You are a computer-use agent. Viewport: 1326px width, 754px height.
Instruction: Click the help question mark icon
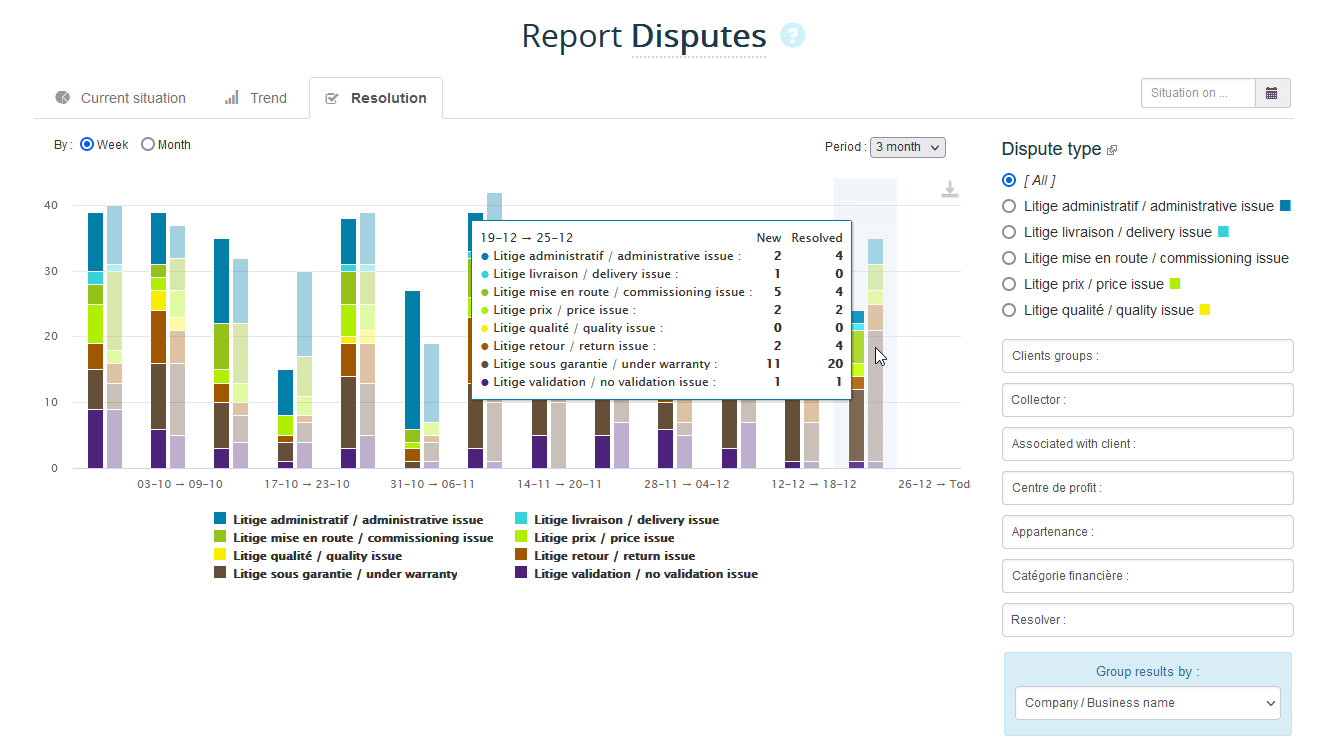click(x=793, y=36)
